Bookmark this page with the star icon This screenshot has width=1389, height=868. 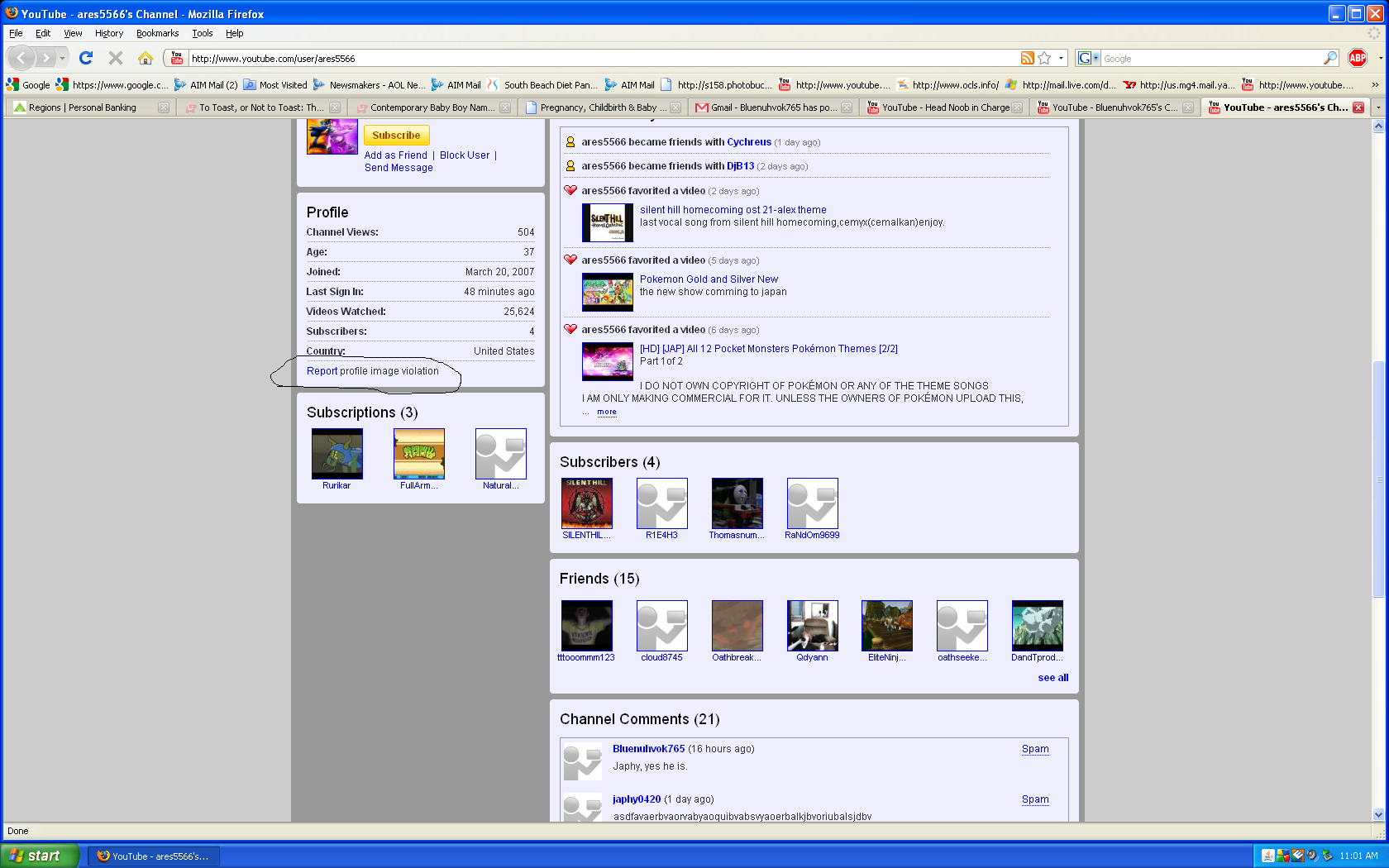pyautogui.click(x=1045, y=58)
